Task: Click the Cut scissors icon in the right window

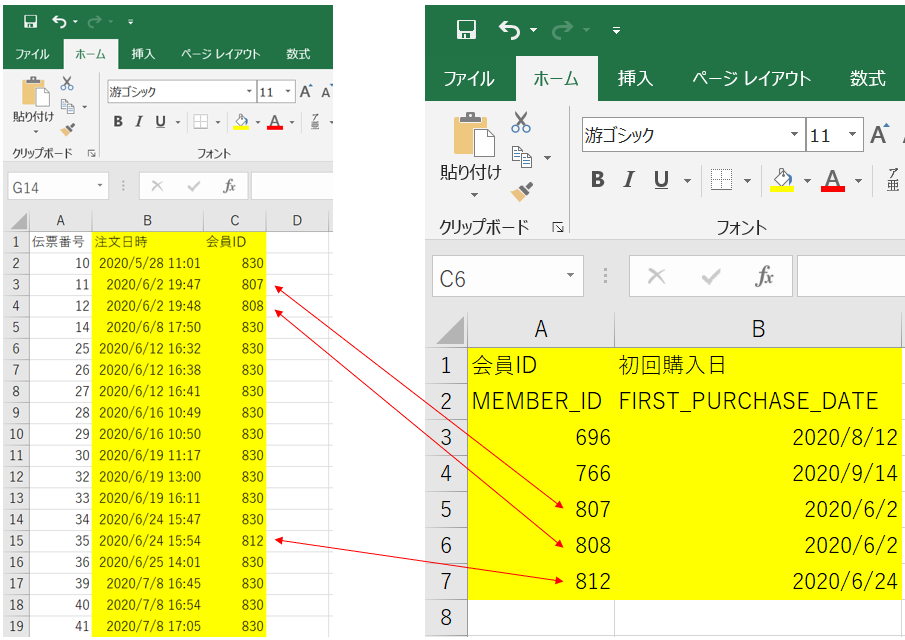Action: [521, 123]
